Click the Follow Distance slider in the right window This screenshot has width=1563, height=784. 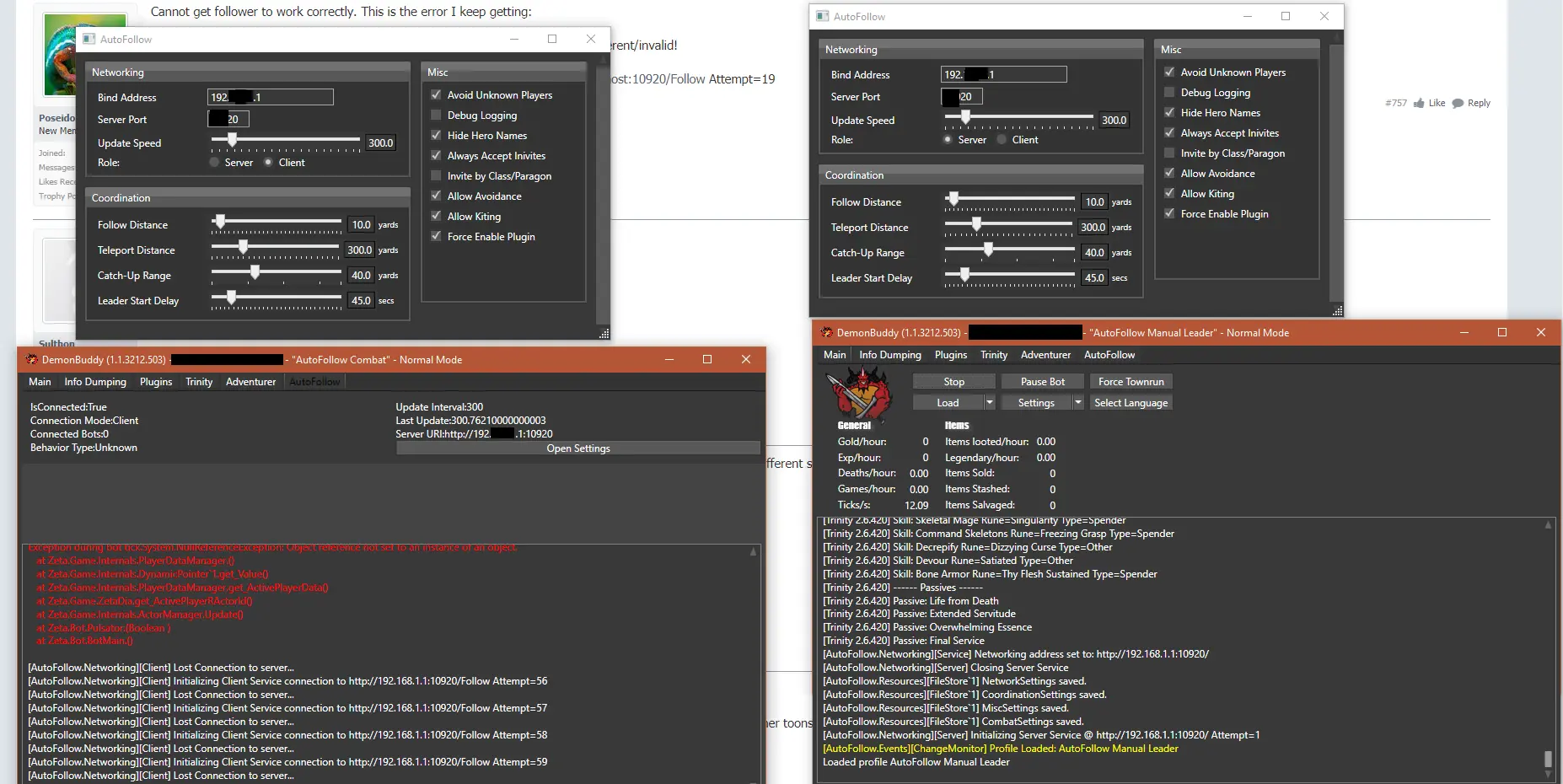pyautogui.click(x=1009, y=200)
